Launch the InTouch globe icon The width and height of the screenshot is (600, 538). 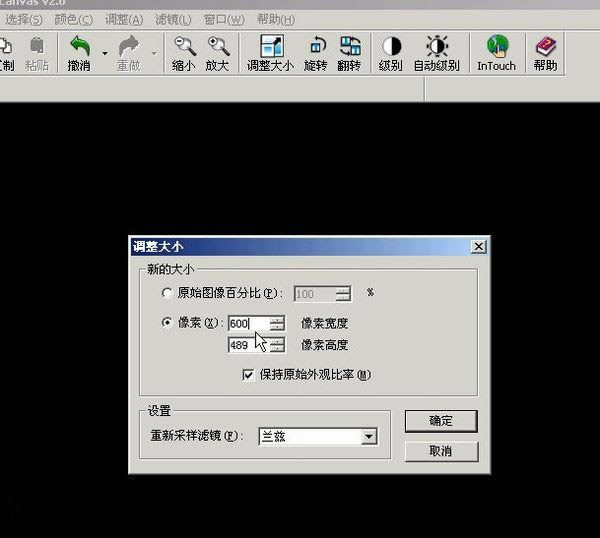496,46
